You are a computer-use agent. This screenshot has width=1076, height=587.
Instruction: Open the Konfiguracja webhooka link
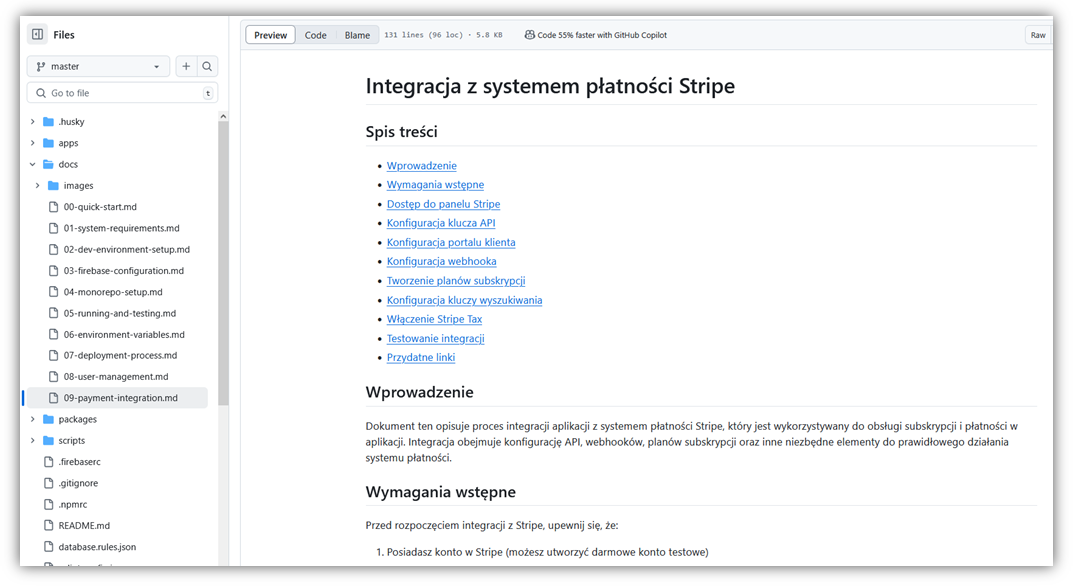[441, 262]
